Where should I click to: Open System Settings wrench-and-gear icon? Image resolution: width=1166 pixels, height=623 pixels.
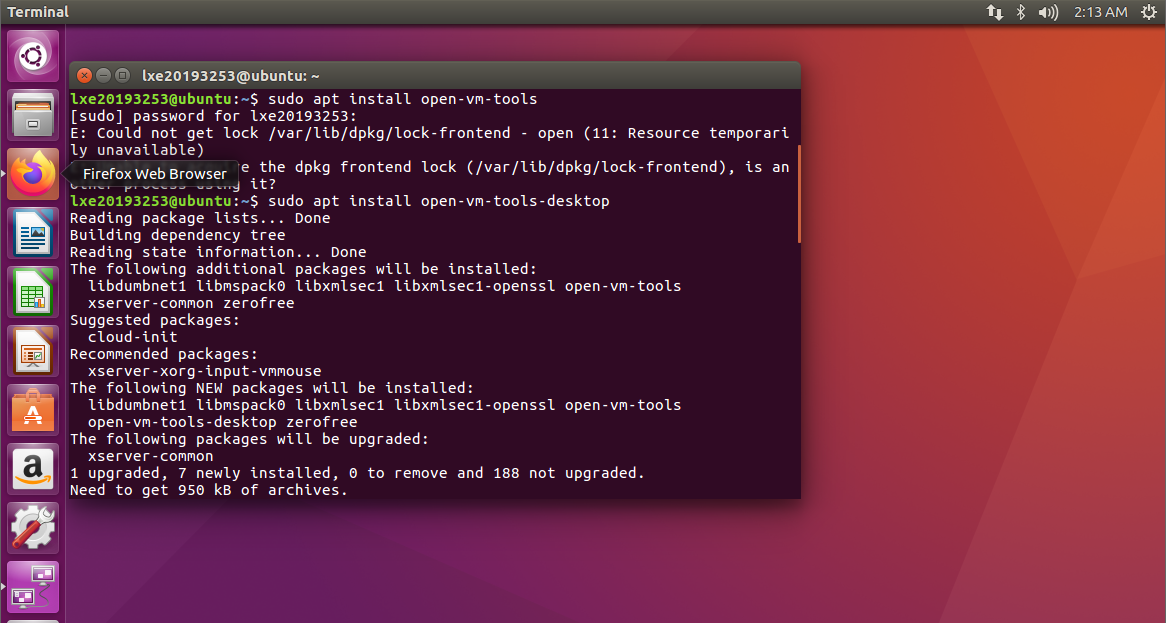click(x=33, y=529)
